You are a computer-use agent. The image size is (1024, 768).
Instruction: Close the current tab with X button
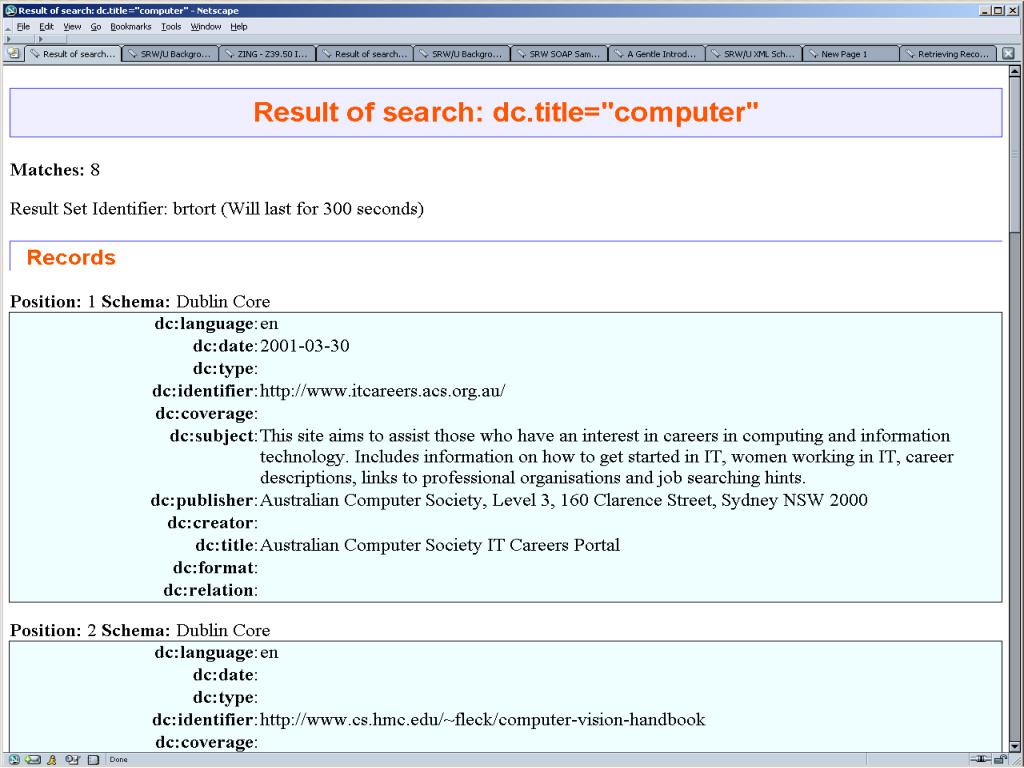point(1009,54)
